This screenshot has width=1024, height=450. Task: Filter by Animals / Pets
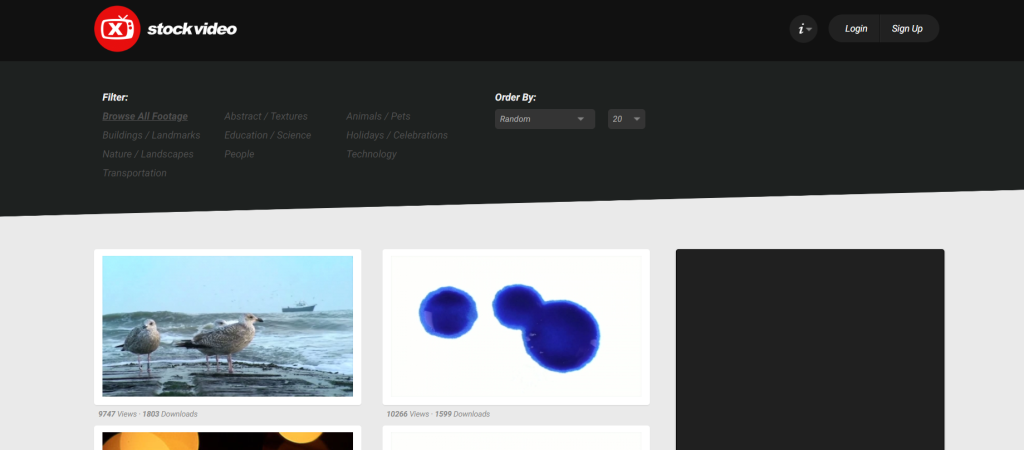(378, 116)
